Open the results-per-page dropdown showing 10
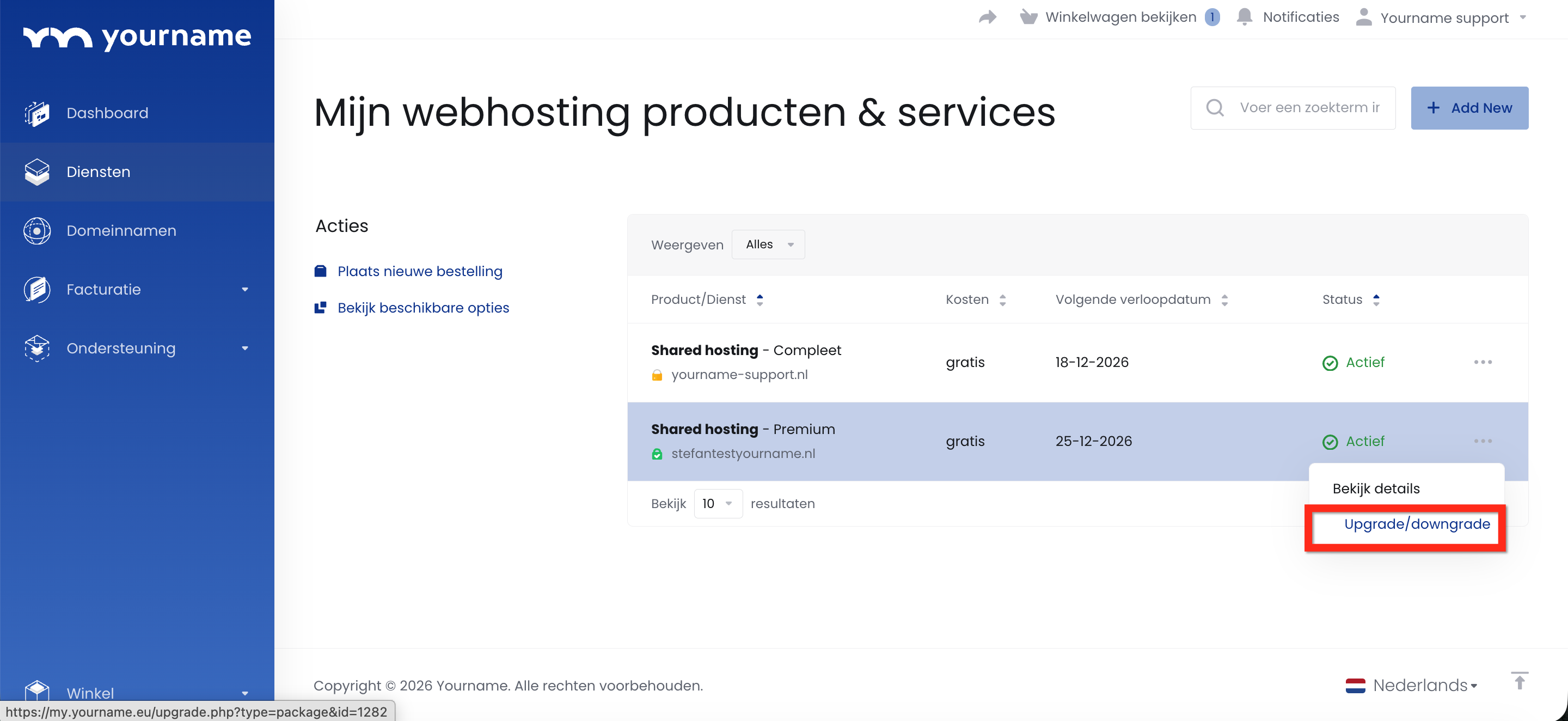 (x=718, y=504)
